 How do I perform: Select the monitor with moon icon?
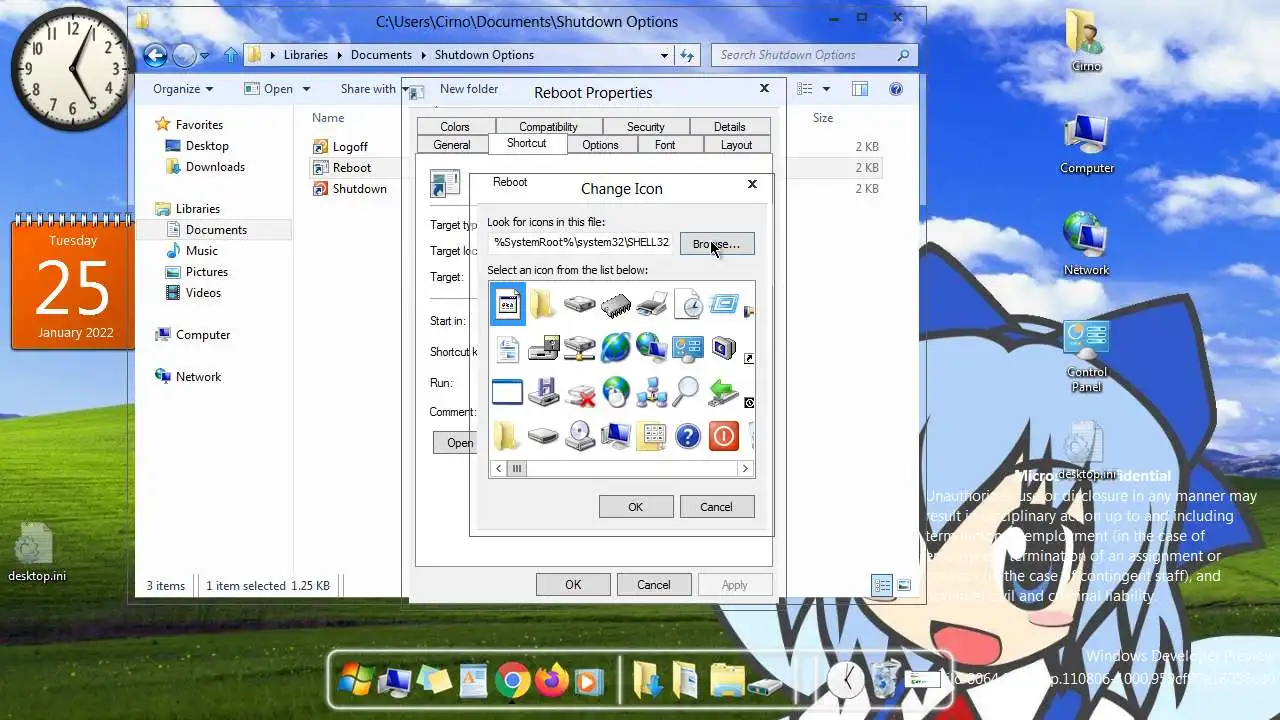point(724,348)
